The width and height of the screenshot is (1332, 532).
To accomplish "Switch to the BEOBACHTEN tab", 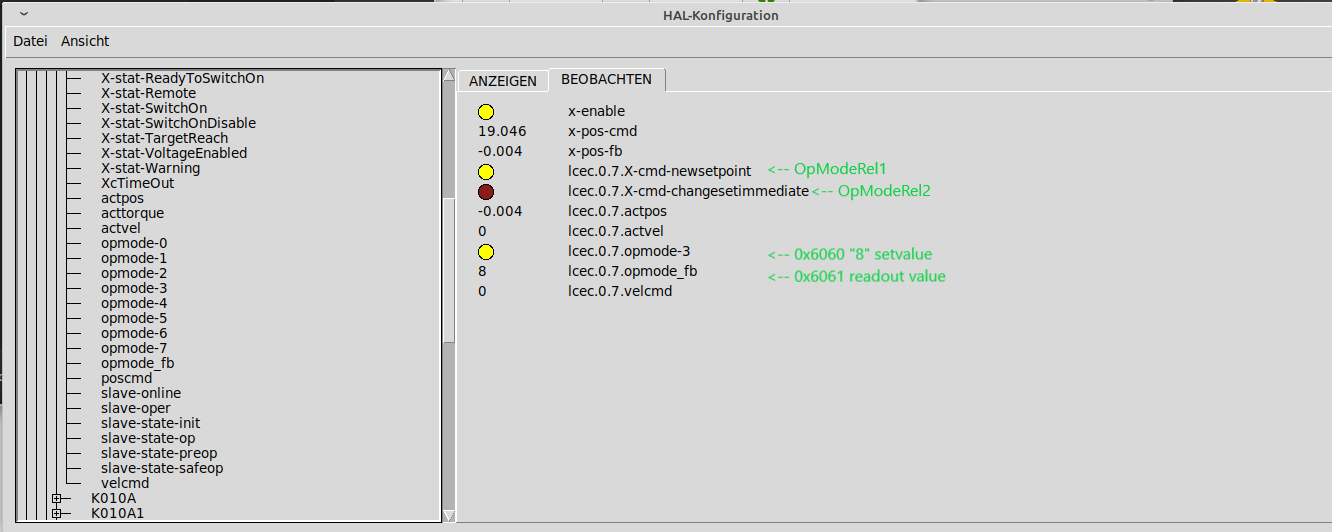I will (x=606, y=79).
